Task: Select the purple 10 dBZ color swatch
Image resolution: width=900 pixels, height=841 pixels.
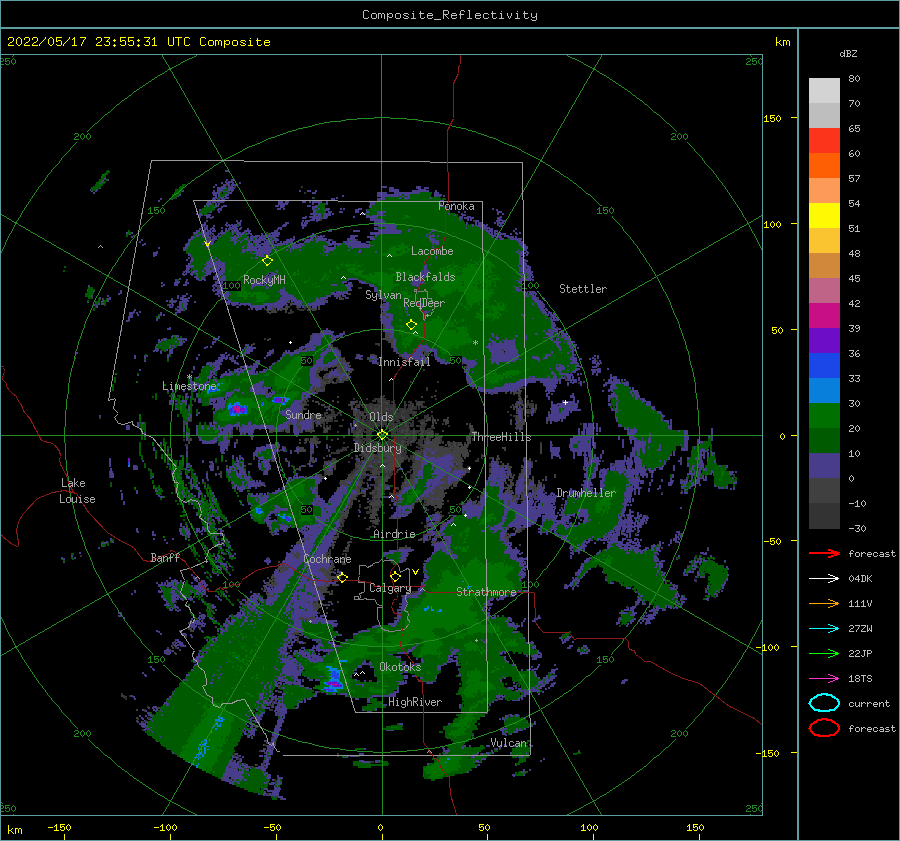Action: click(824, 466)
